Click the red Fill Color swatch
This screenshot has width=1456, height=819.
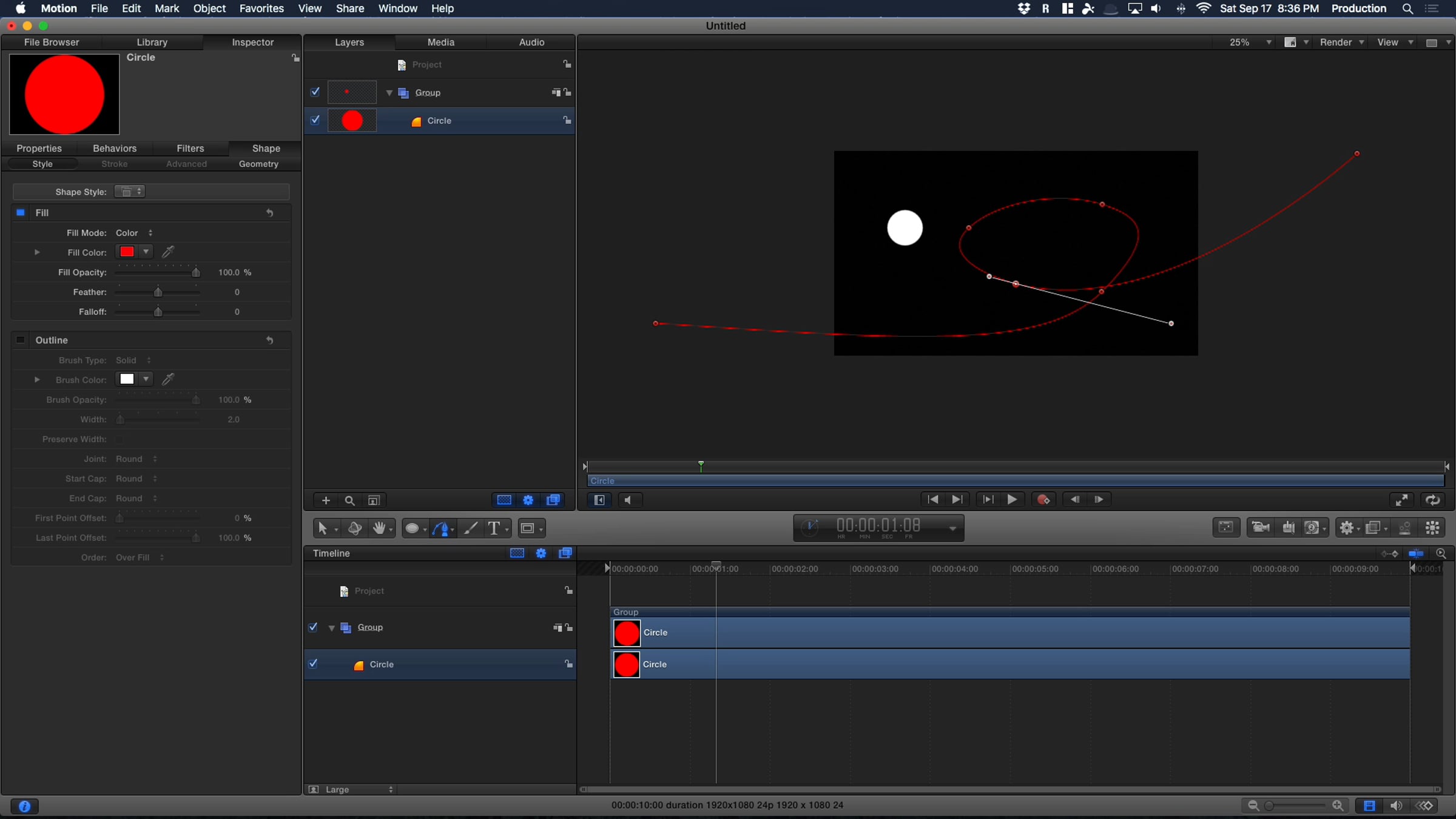(127, 252)
